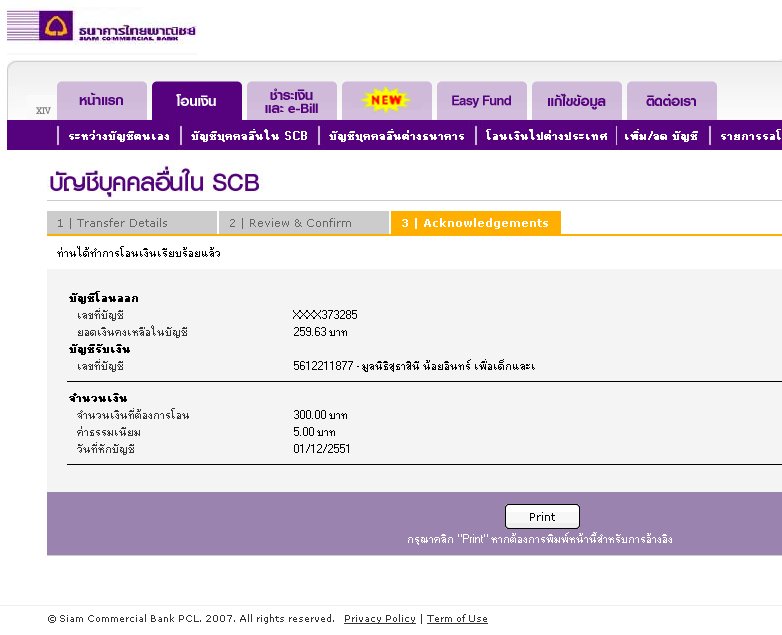Click debit date 01/12/2551
This screenshot has width=782, height=635.
322,448
